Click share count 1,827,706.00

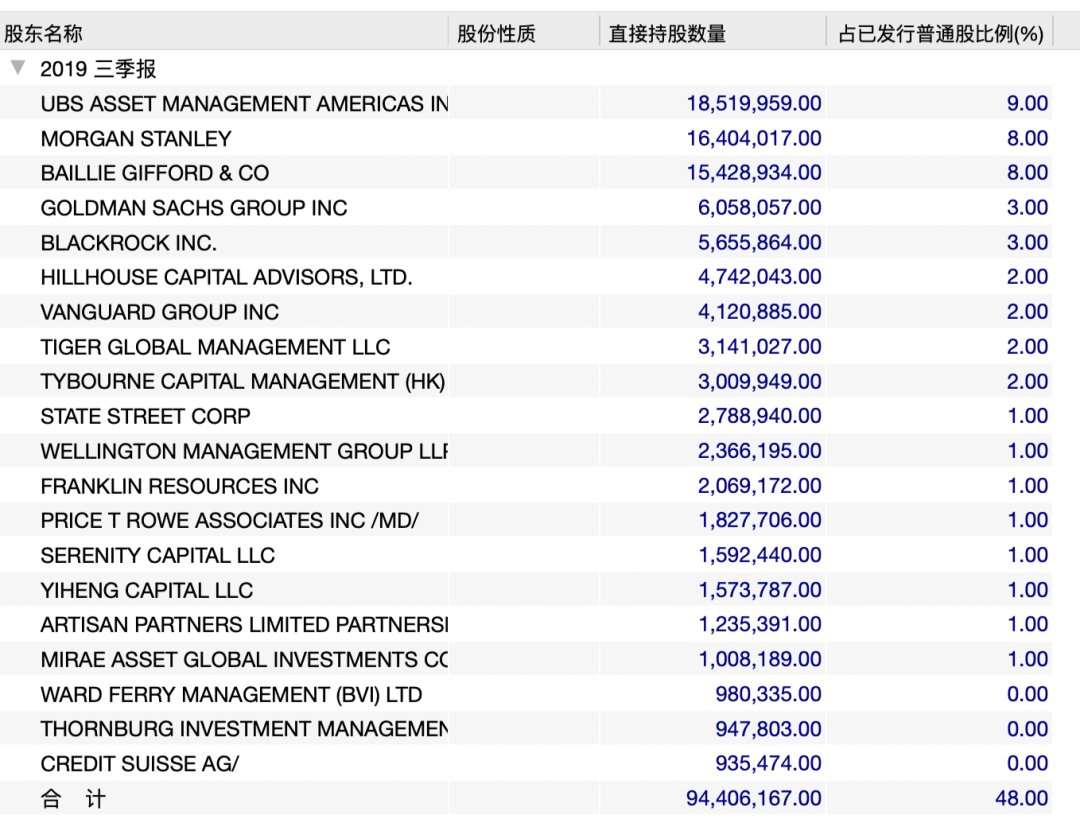coord(760,520)
